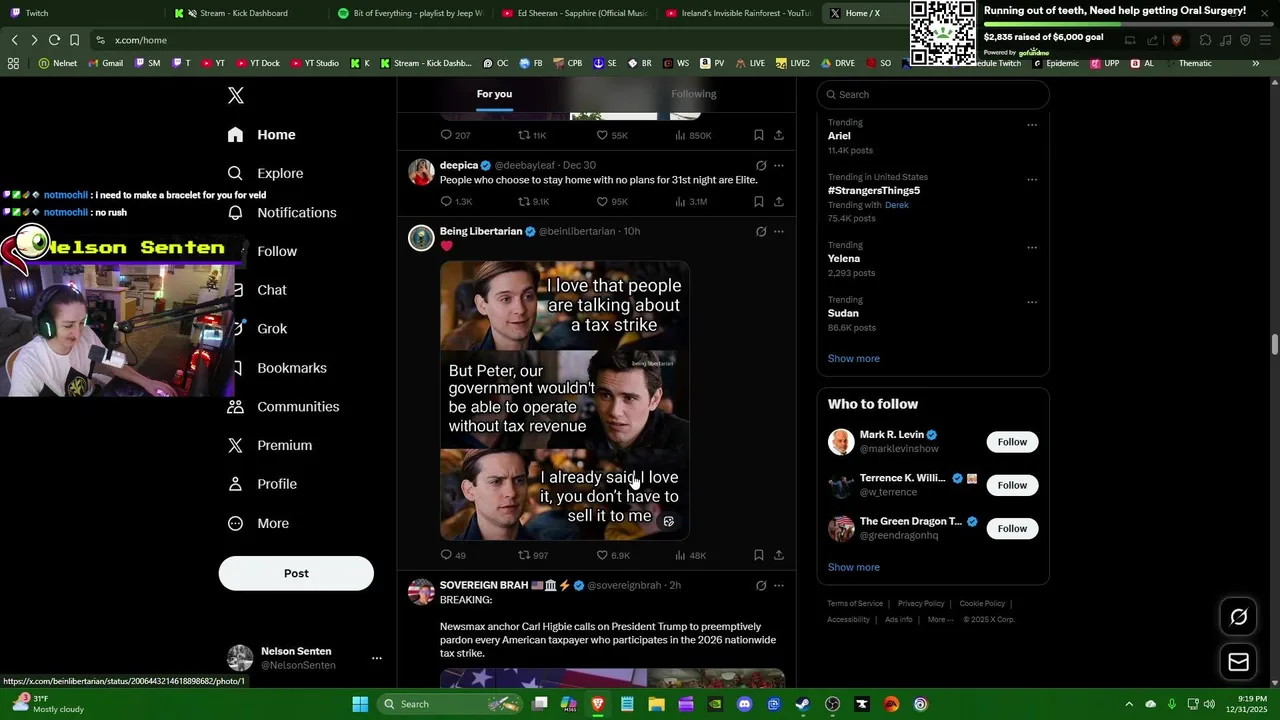The width and height of the screenshot is (1280, 720).
Task: Reload the page in browser toolbar
Action: (x=54, y=40)
